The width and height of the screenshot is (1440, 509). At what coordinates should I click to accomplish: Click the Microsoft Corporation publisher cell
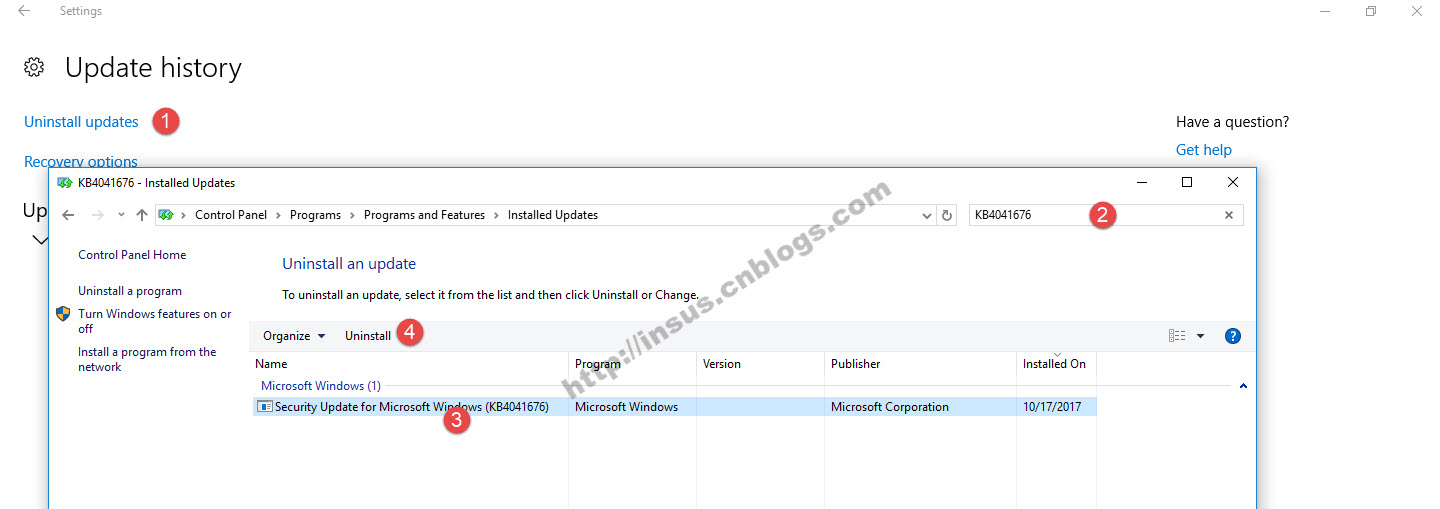890,407
